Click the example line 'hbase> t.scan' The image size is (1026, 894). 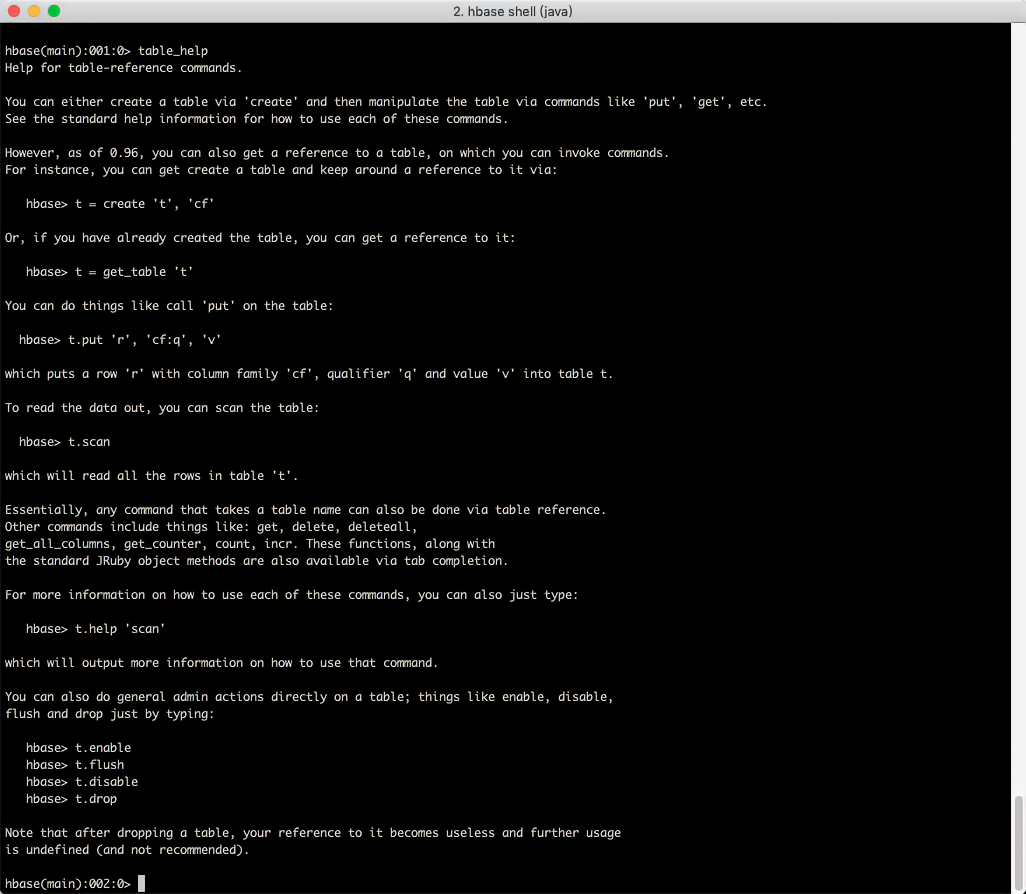pos(64,442)
